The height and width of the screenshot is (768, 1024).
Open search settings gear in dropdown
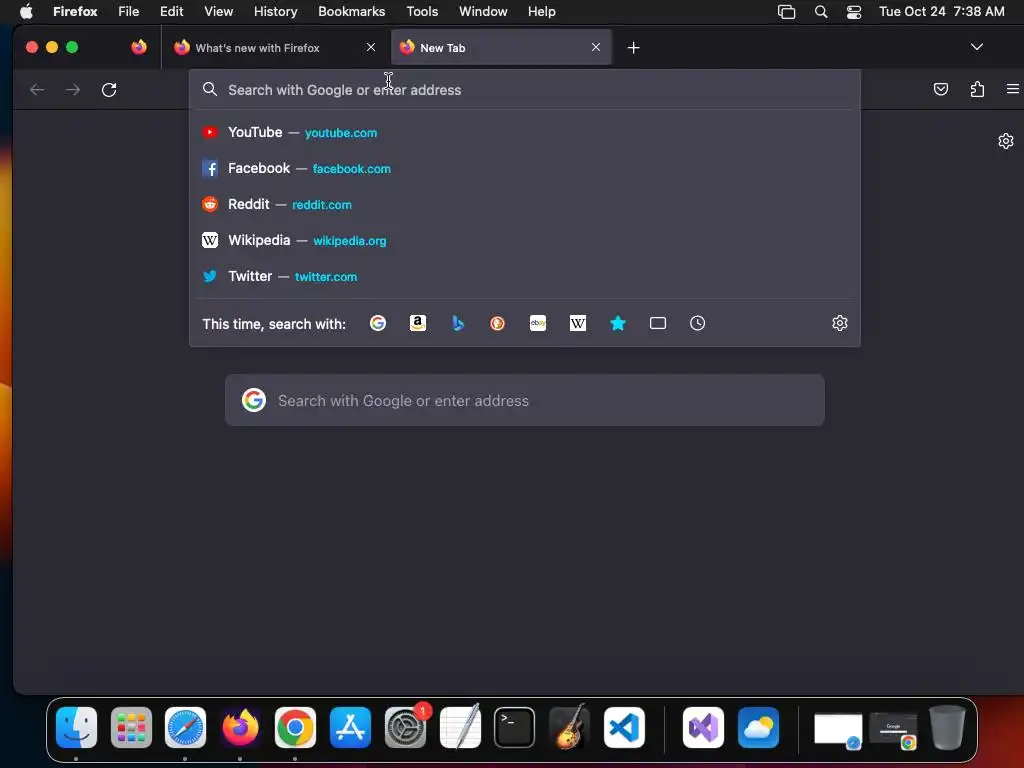840,323
